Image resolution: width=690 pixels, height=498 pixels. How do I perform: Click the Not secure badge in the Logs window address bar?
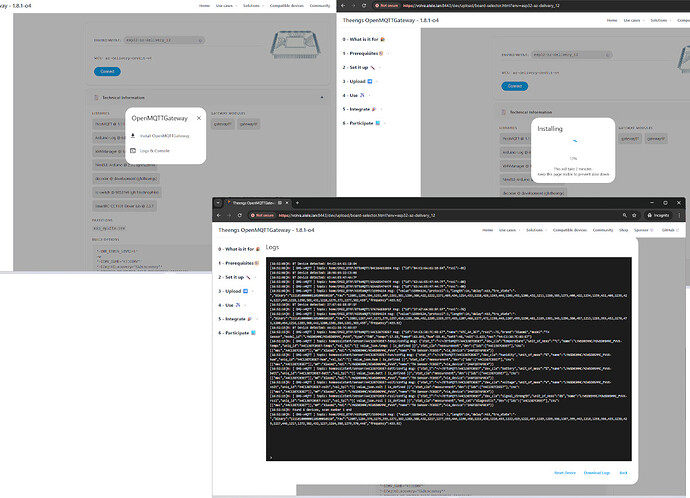click(x=264, y=214)
